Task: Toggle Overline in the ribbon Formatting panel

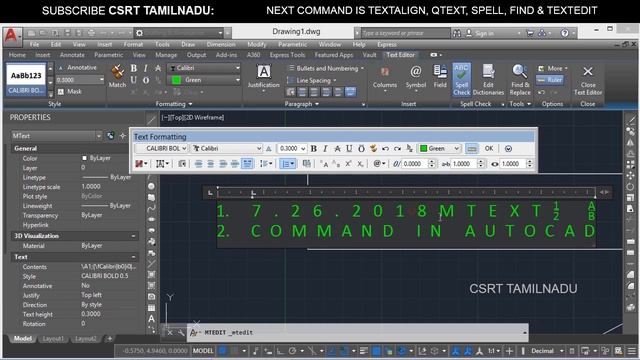Action: [x=146, y=80]
